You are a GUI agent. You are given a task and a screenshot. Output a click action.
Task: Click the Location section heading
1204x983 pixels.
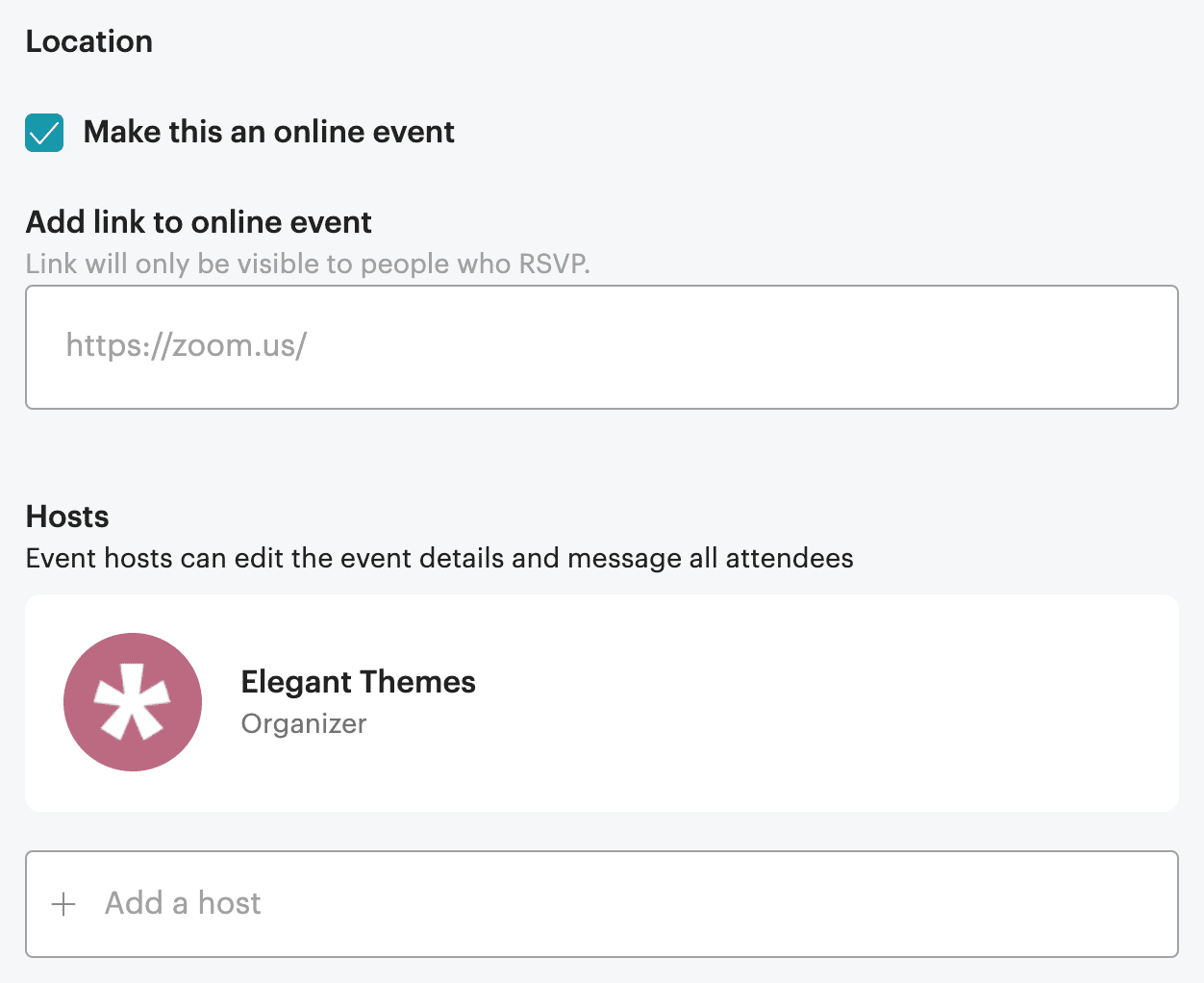pos(88,41)
